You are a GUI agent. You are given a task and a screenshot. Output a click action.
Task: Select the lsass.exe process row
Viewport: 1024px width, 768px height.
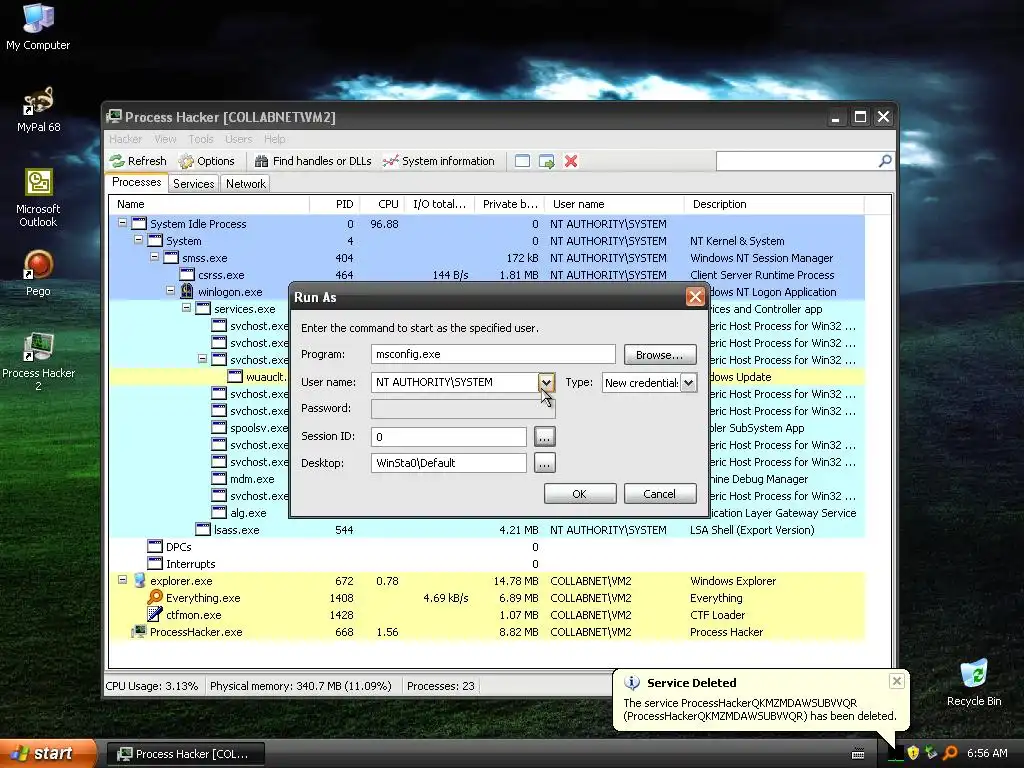point(487,530)
